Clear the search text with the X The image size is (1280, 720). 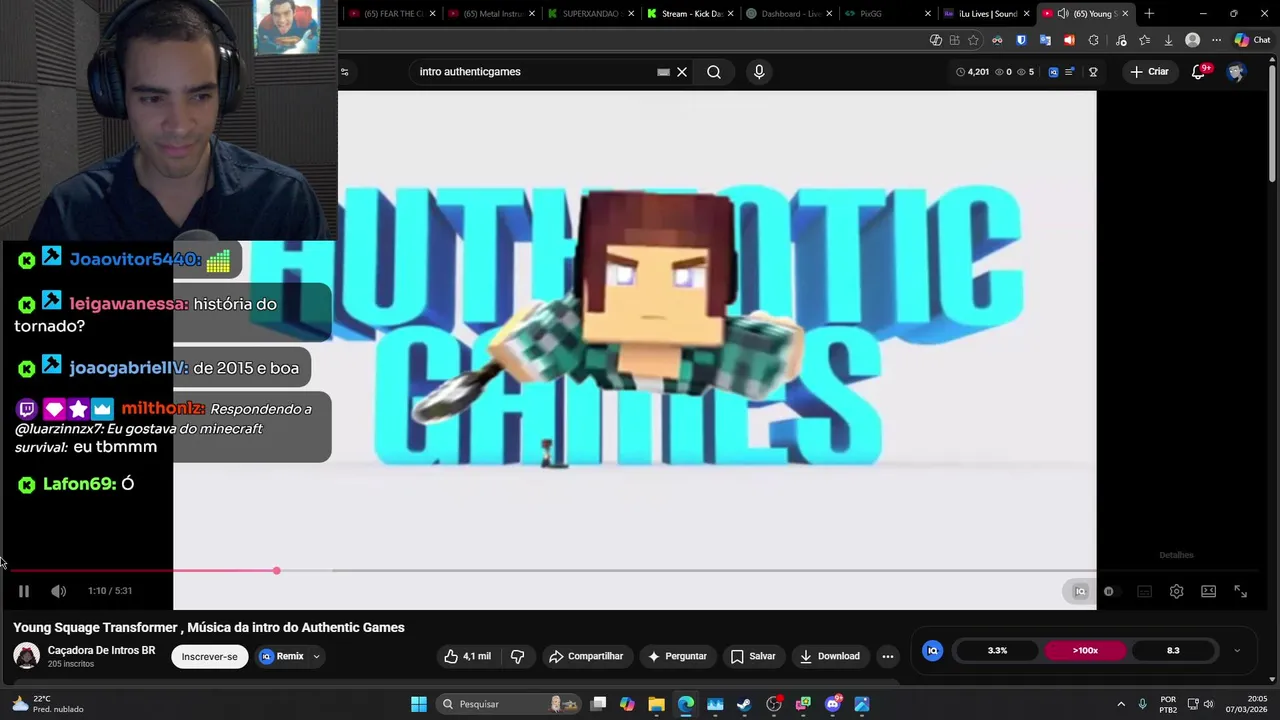click(x=682, y=72)
